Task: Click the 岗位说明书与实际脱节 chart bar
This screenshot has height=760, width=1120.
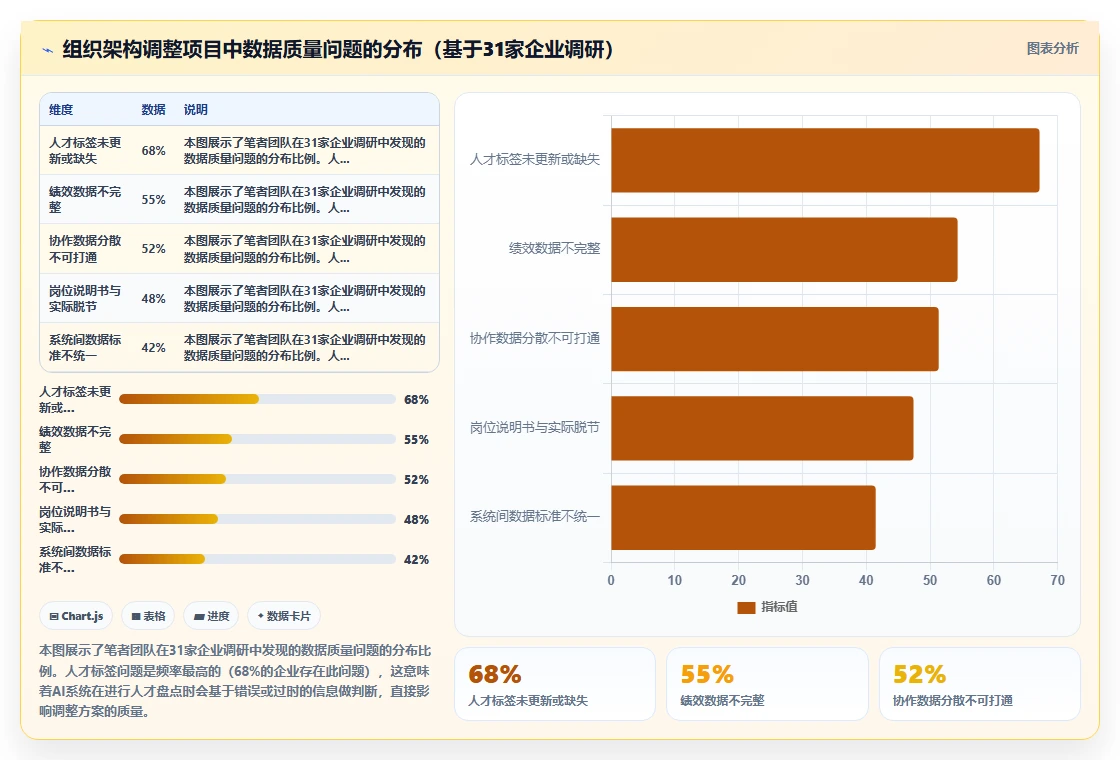Action: [762, 428]
